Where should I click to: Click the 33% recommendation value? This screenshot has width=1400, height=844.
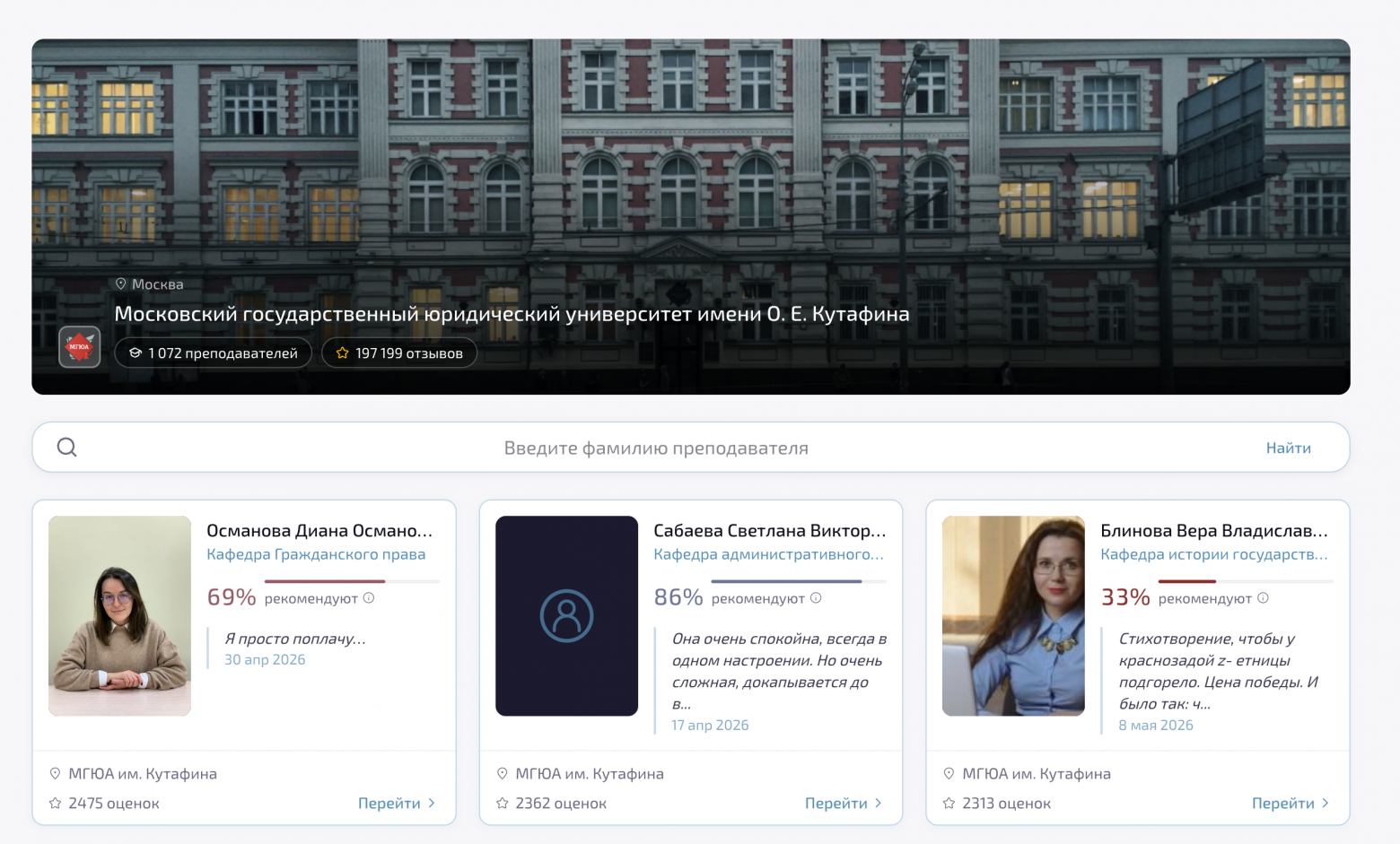pos(1125,597)
